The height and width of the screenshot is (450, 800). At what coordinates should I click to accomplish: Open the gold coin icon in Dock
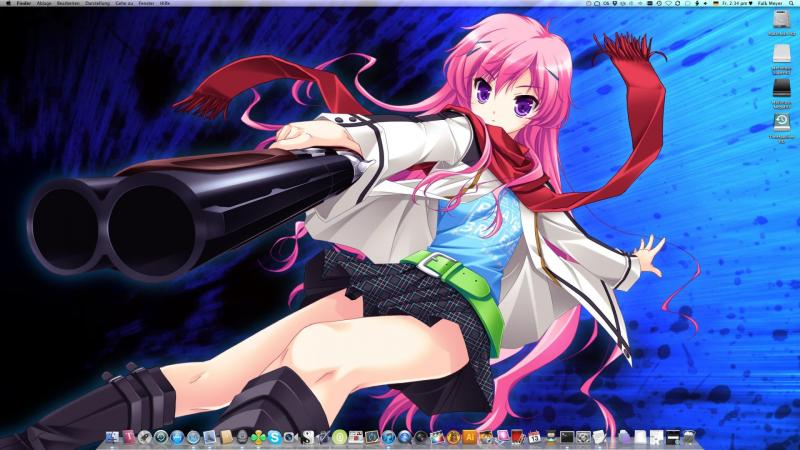(x=454, y=437)
